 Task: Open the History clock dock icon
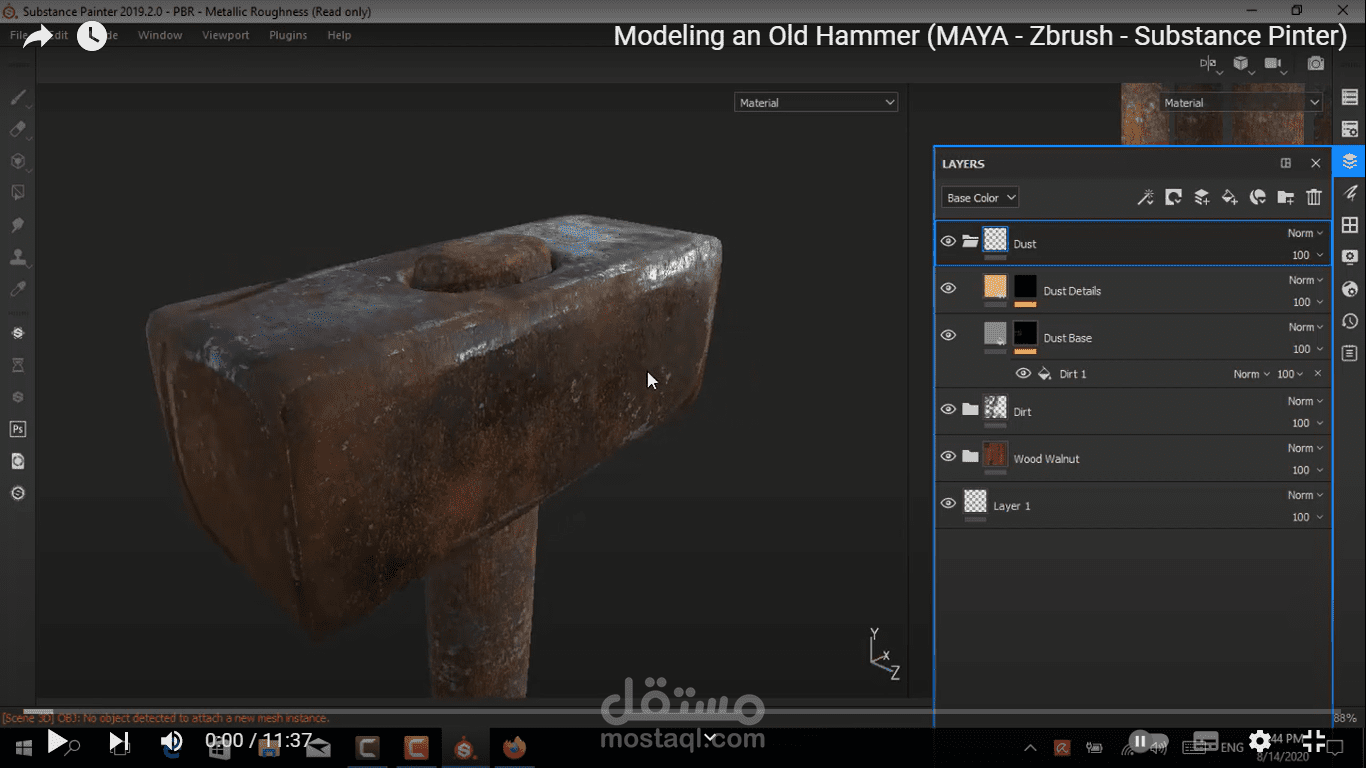click(x=1350, y=321)
